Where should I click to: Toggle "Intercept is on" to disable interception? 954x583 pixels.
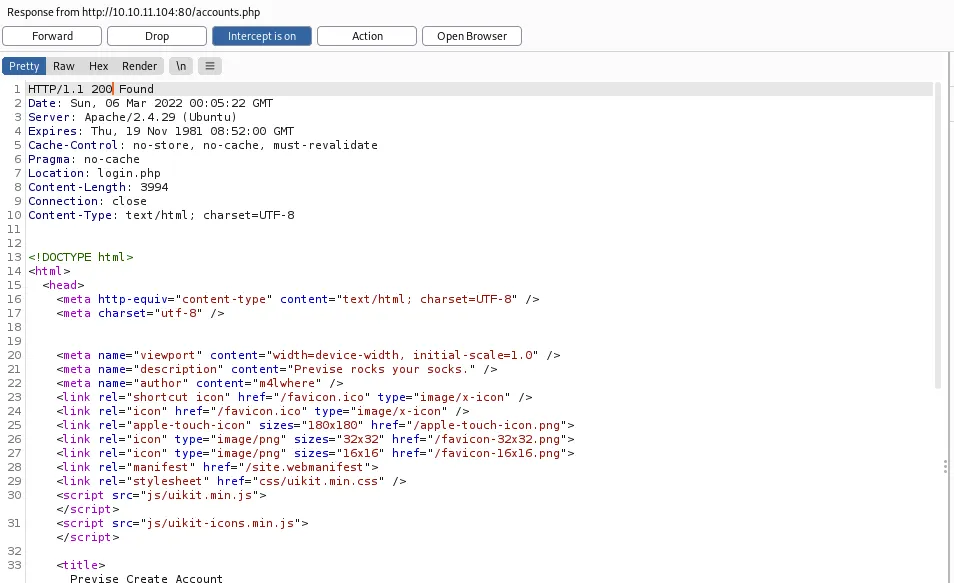(x=261, y=35)
